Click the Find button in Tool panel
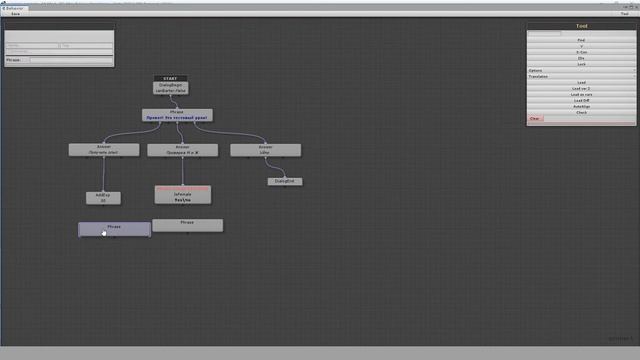This screenshot has height=360, width=640. click(581, 40)
